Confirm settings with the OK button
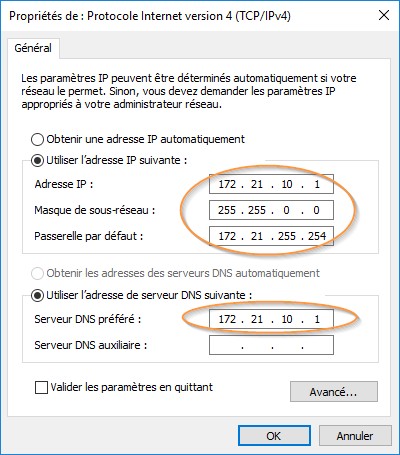 tap(274, 436)
